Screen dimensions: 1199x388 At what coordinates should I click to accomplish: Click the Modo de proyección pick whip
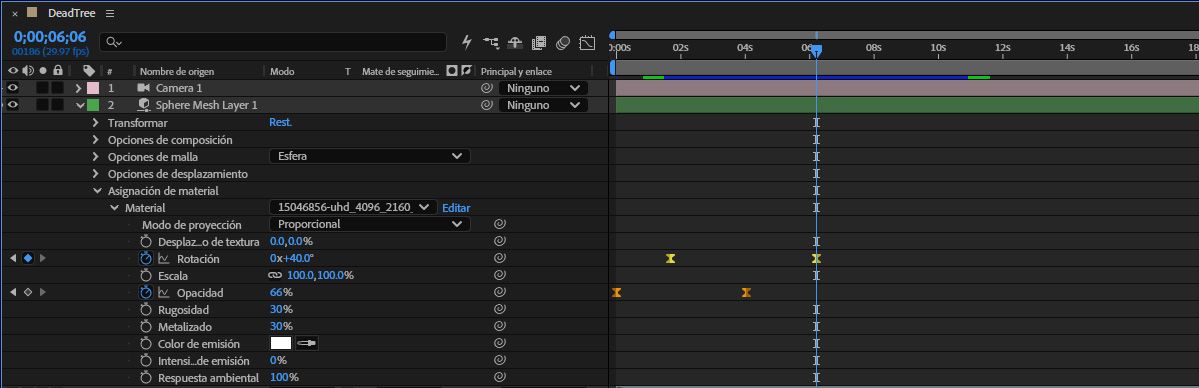(500, 224)
